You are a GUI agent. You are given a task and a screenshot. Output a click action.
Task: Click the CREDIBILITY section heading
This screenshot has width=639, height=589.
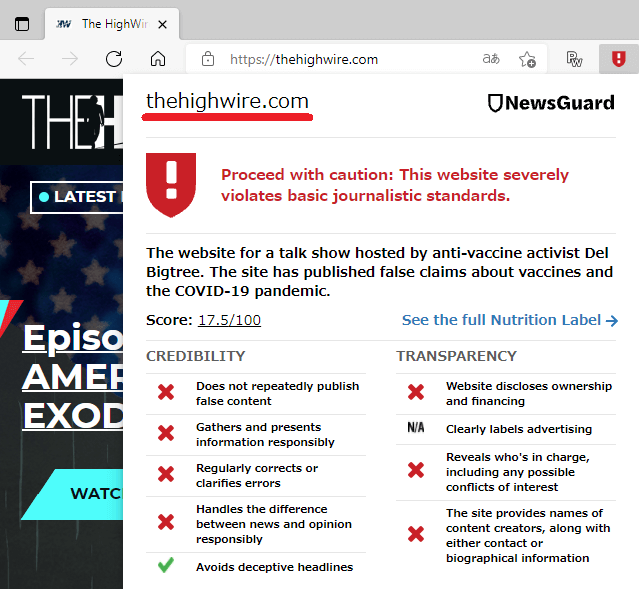[x=196, y=356]
